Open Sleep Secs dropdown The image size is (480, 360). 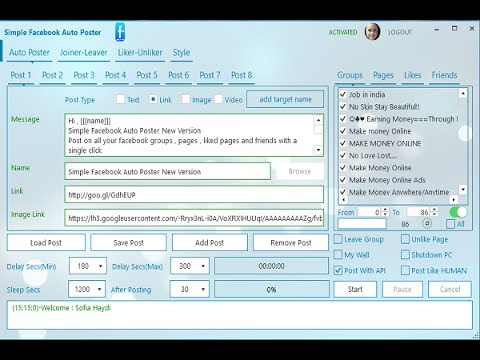87,289
